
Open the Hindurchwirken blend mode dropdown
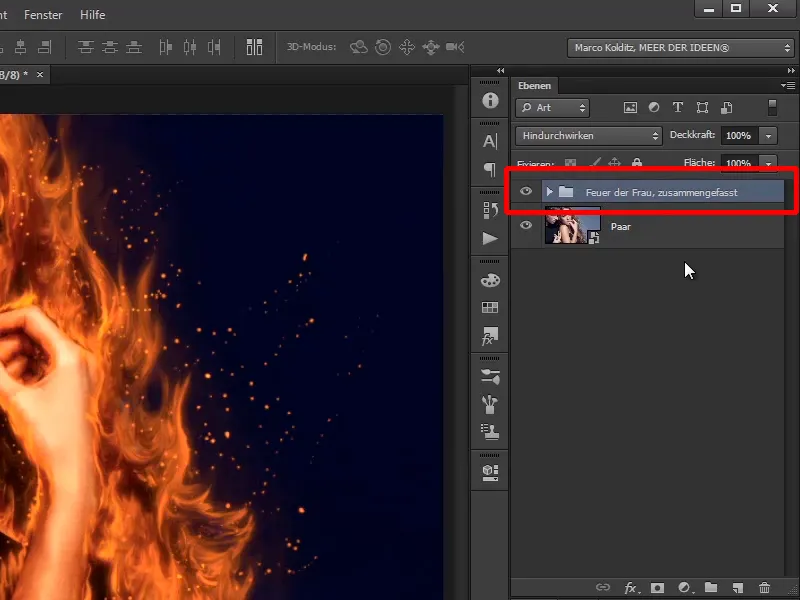(589, 136)
